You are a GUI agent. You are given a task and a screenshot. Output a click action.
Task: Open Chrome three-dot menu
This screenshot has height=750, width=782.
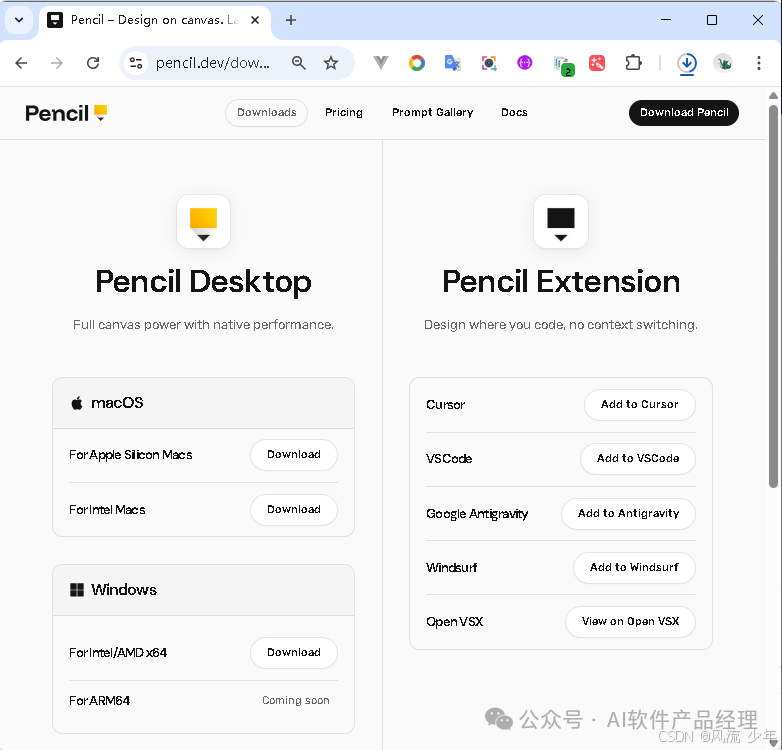coord(759,63)
